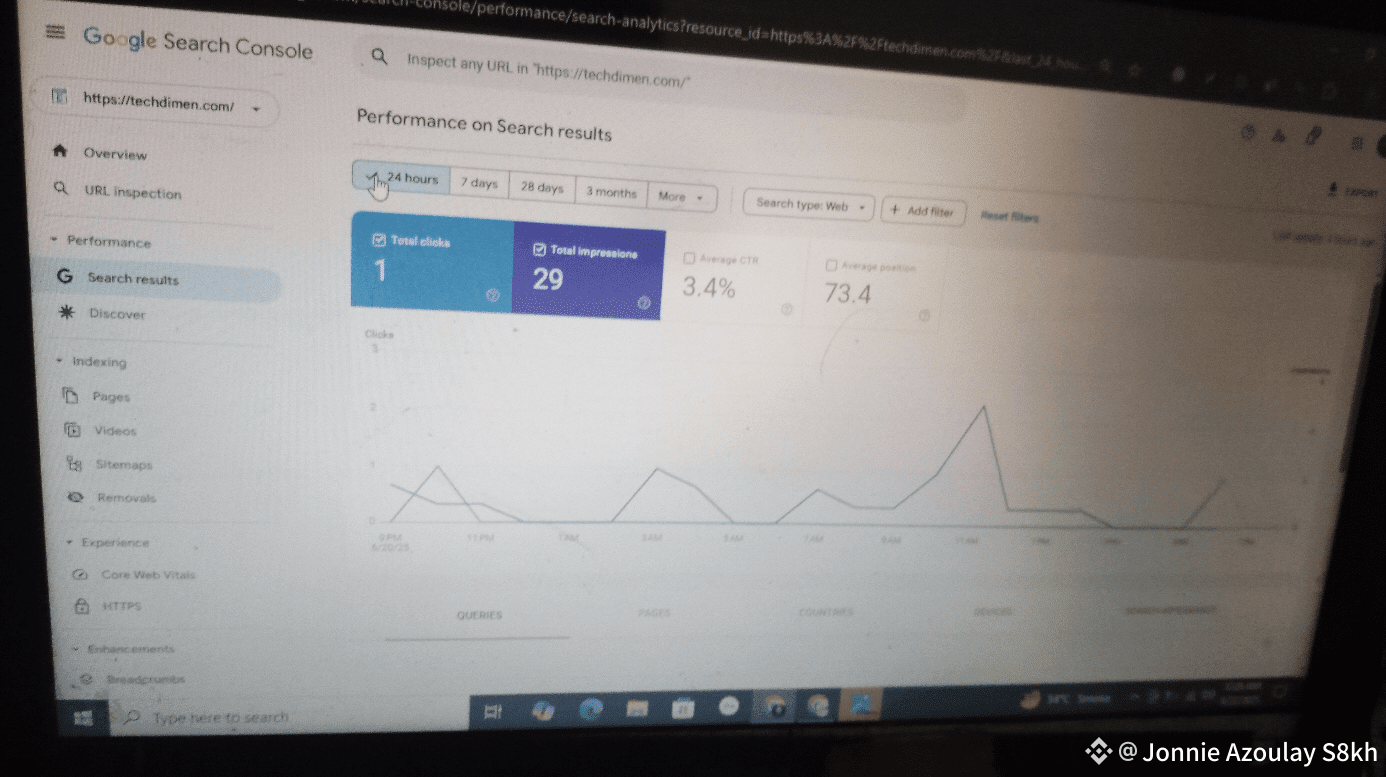Click the Overview home icon
This screenshot has height=777, width=1386.
tap(60, 151)
